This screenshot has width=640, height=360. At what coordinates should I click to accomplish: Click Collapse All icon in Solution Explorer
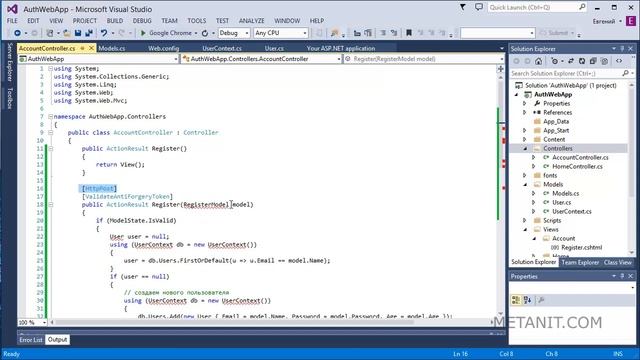[593, 61]
